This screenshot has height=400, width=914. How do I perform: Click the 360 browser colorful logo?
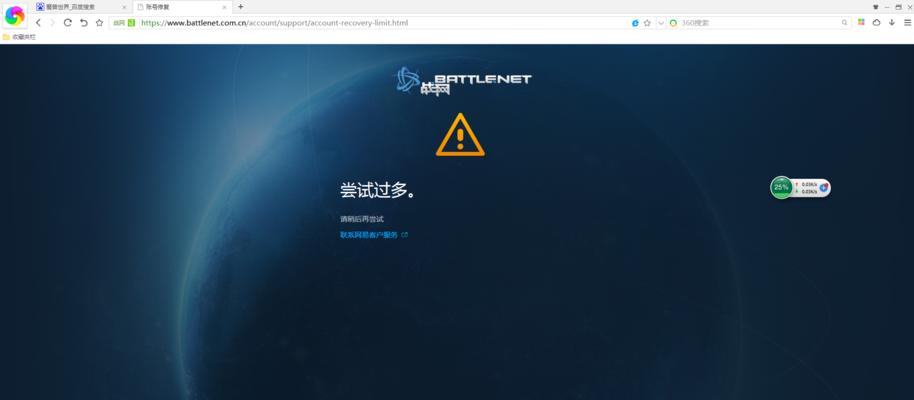pos(15,16)
